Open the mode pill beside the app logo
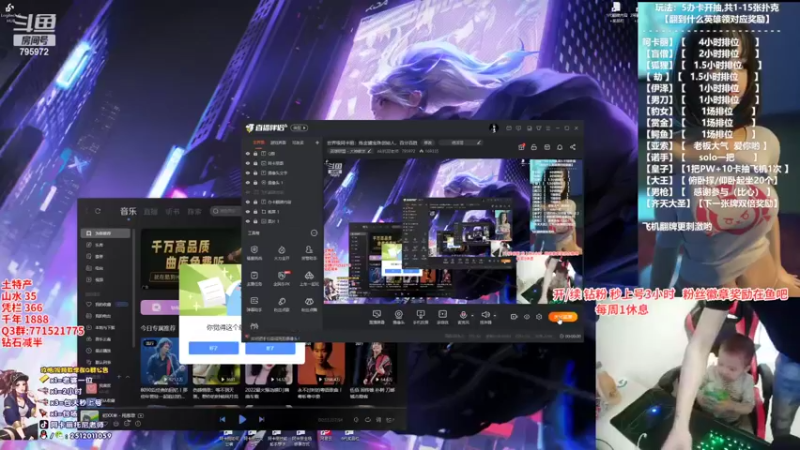800x450 pixels. [x=299, y=128]
